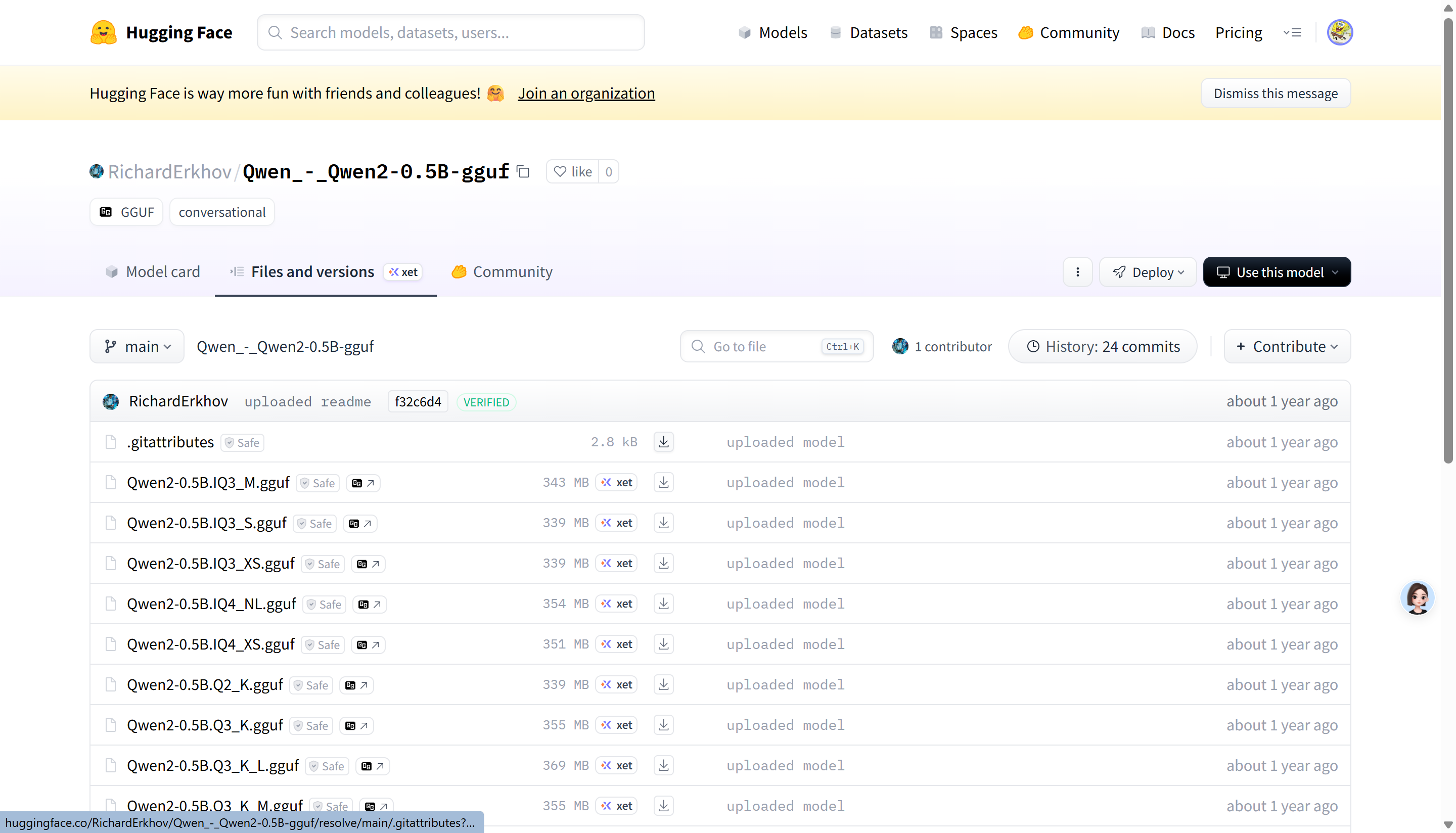
Task: Open the three-dot overflow menu beside Deploy
Action: coord(1078,272)
